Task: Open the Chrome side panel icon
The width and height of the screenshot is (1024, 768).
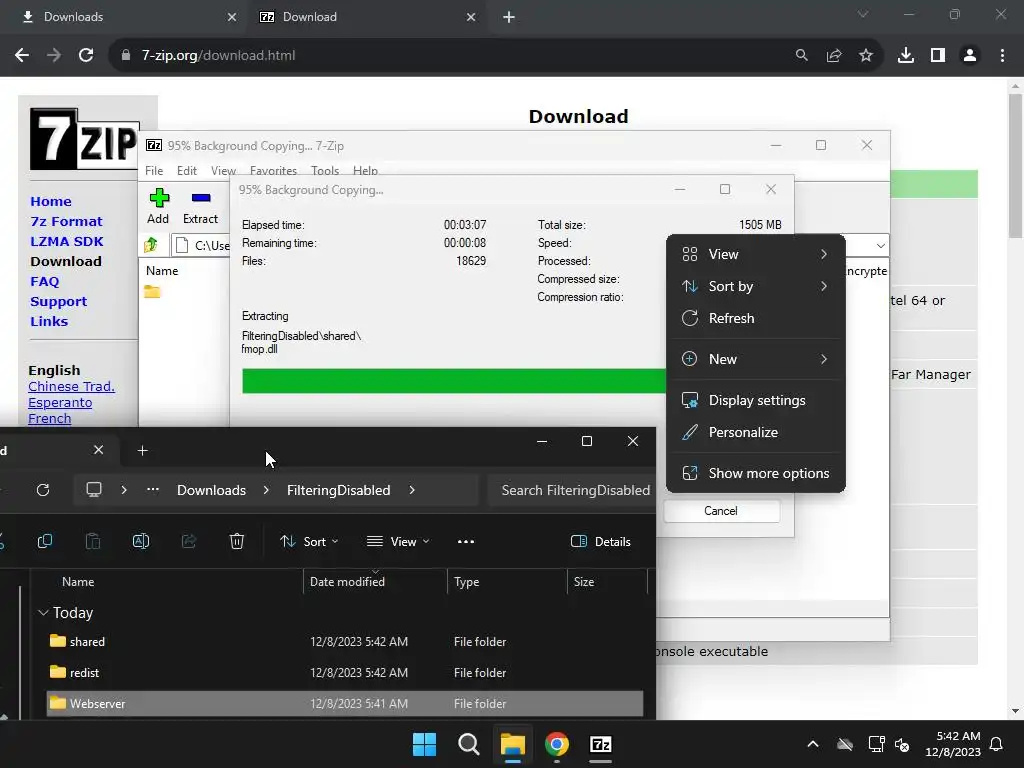Action: coord(938,56)
